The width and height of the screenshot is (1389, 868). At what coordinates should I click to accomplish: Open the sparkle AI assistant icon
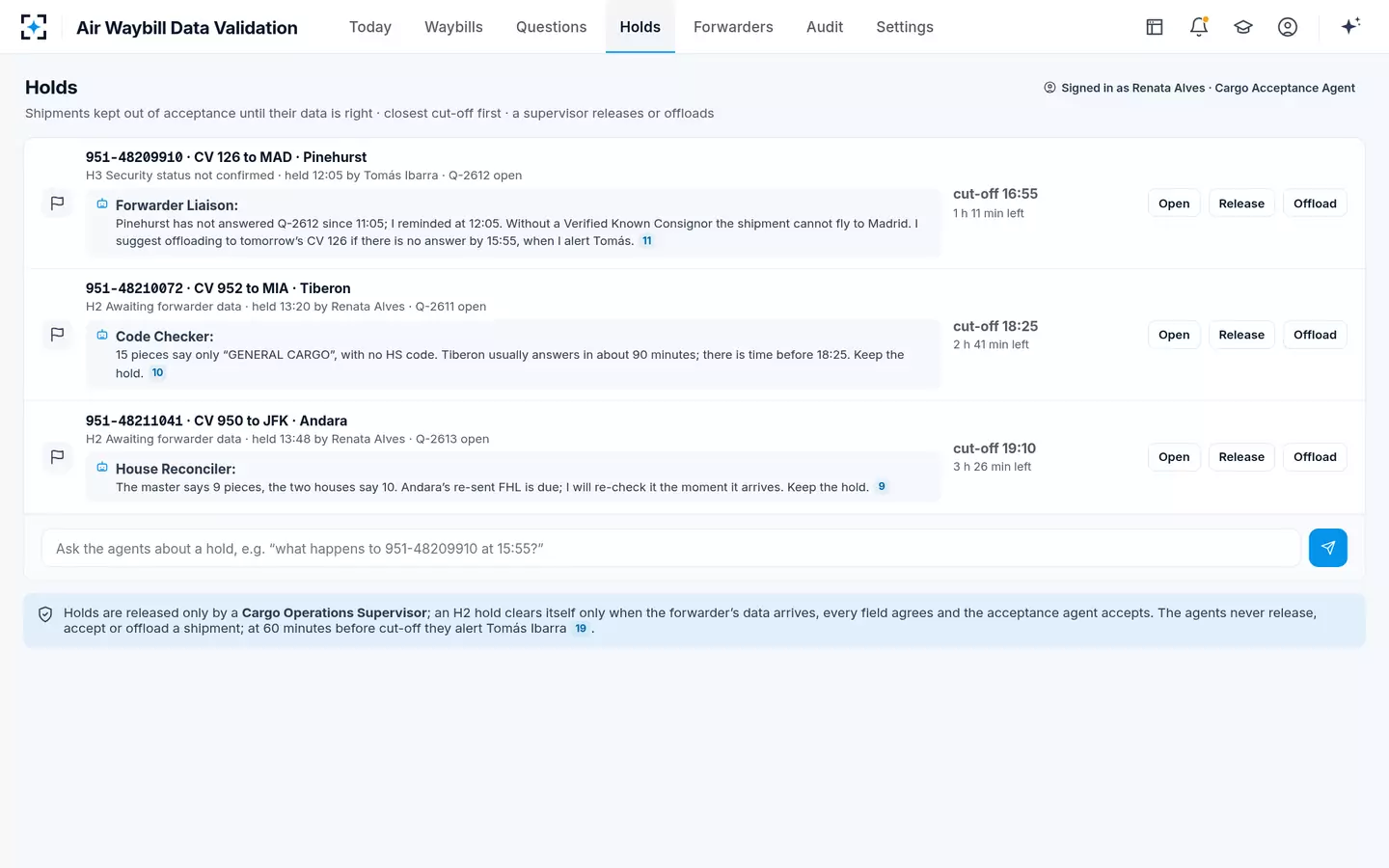point(1350,26)
